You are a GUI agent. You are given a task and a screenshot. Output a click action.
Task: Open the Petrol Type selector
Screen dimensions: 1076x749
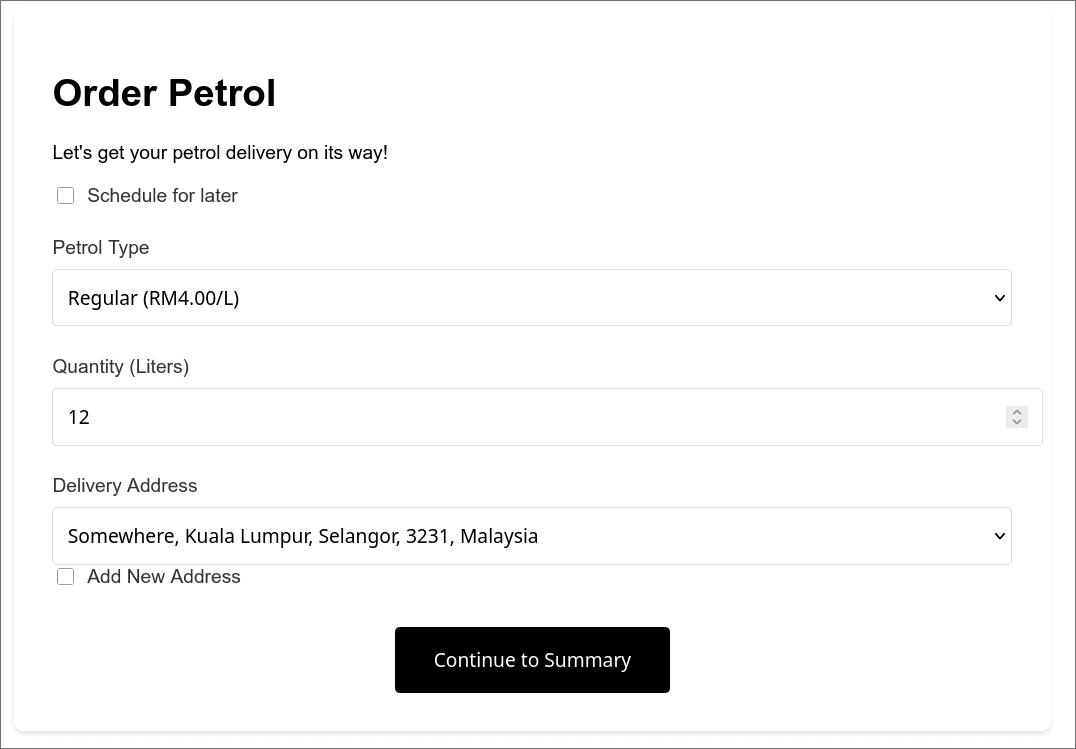532,297
